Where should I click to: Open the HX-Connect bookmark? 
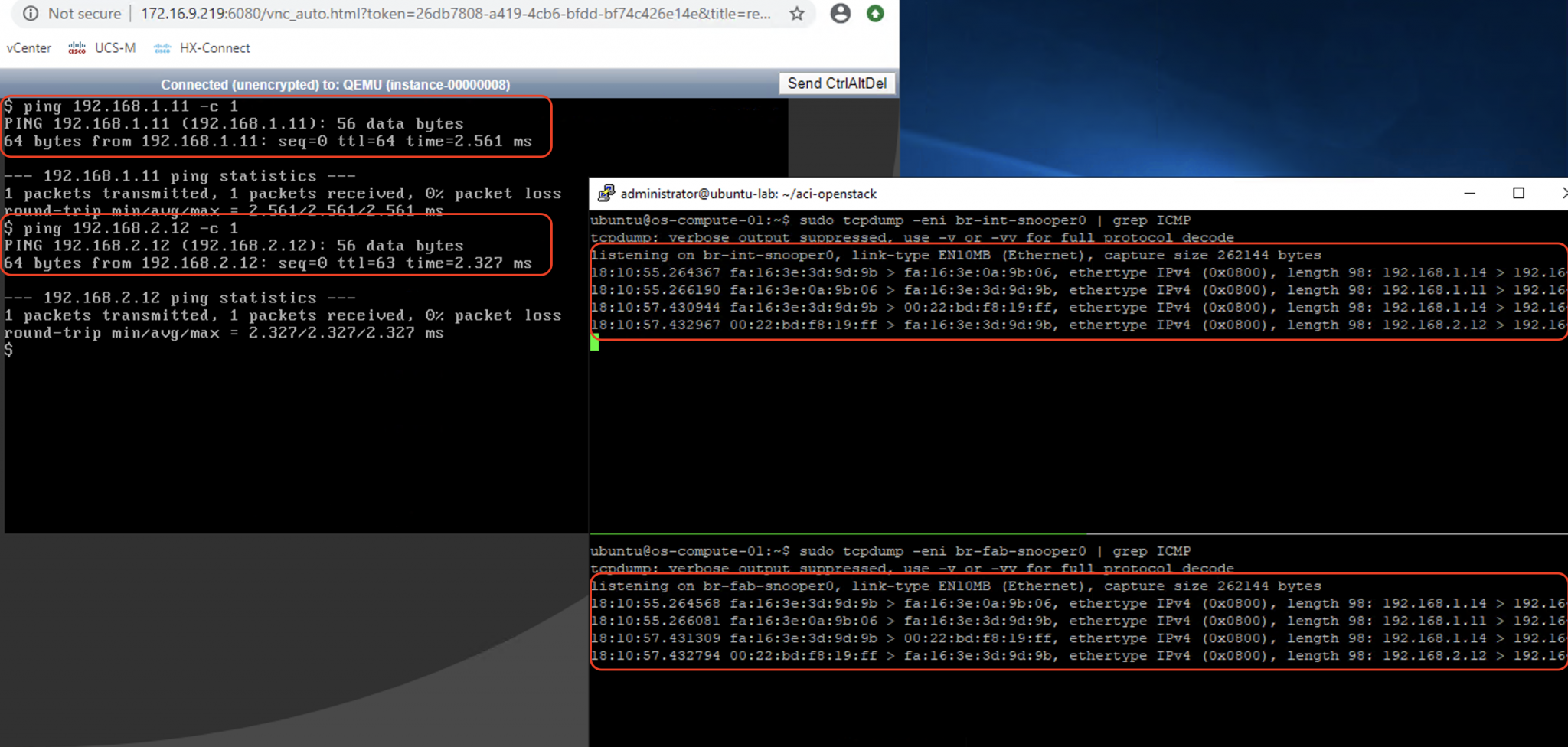pos(214,47)
